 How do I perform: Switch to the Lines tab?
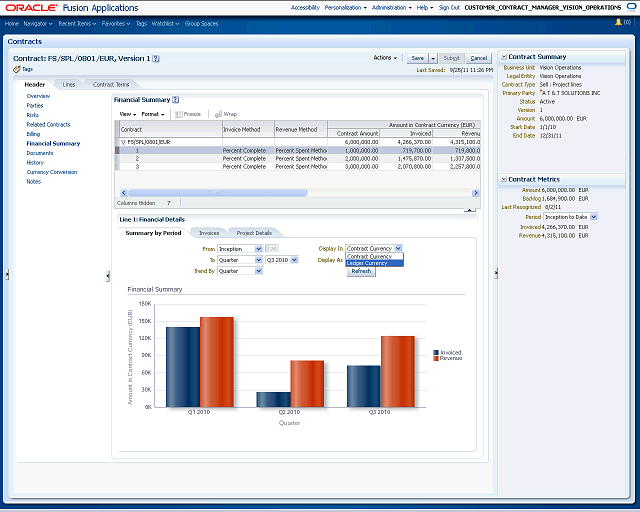point(69,85)
